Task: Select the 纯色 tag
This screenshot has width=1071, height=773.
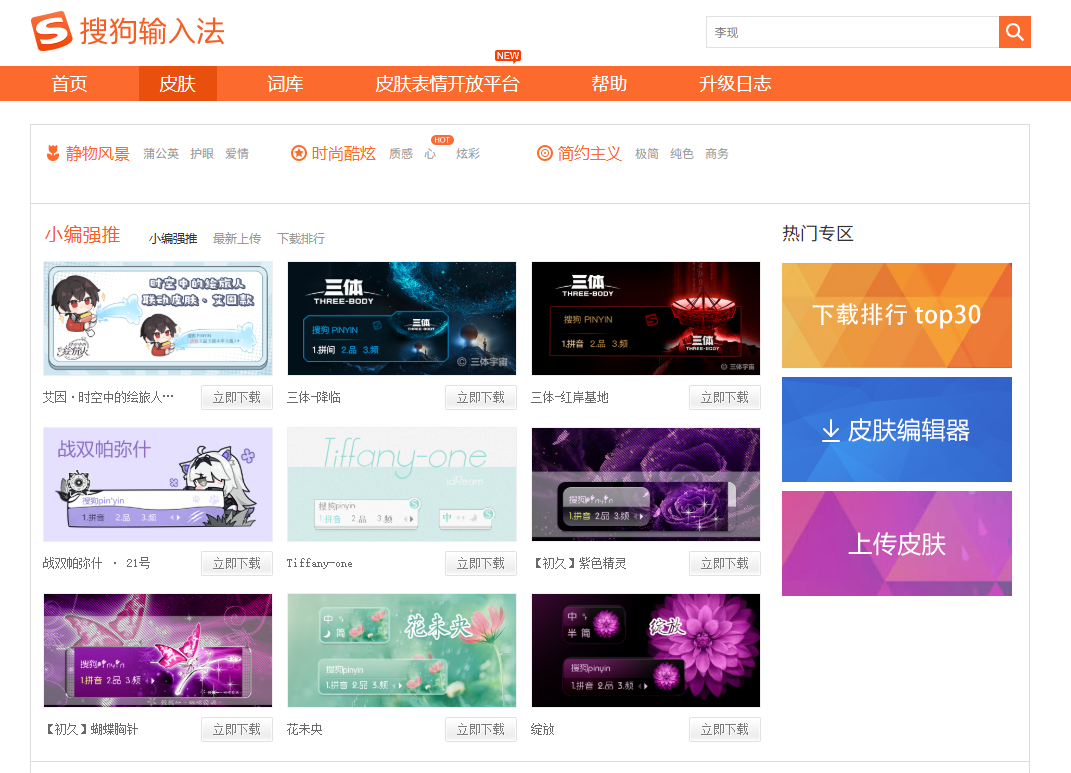Action: [682, 154]
